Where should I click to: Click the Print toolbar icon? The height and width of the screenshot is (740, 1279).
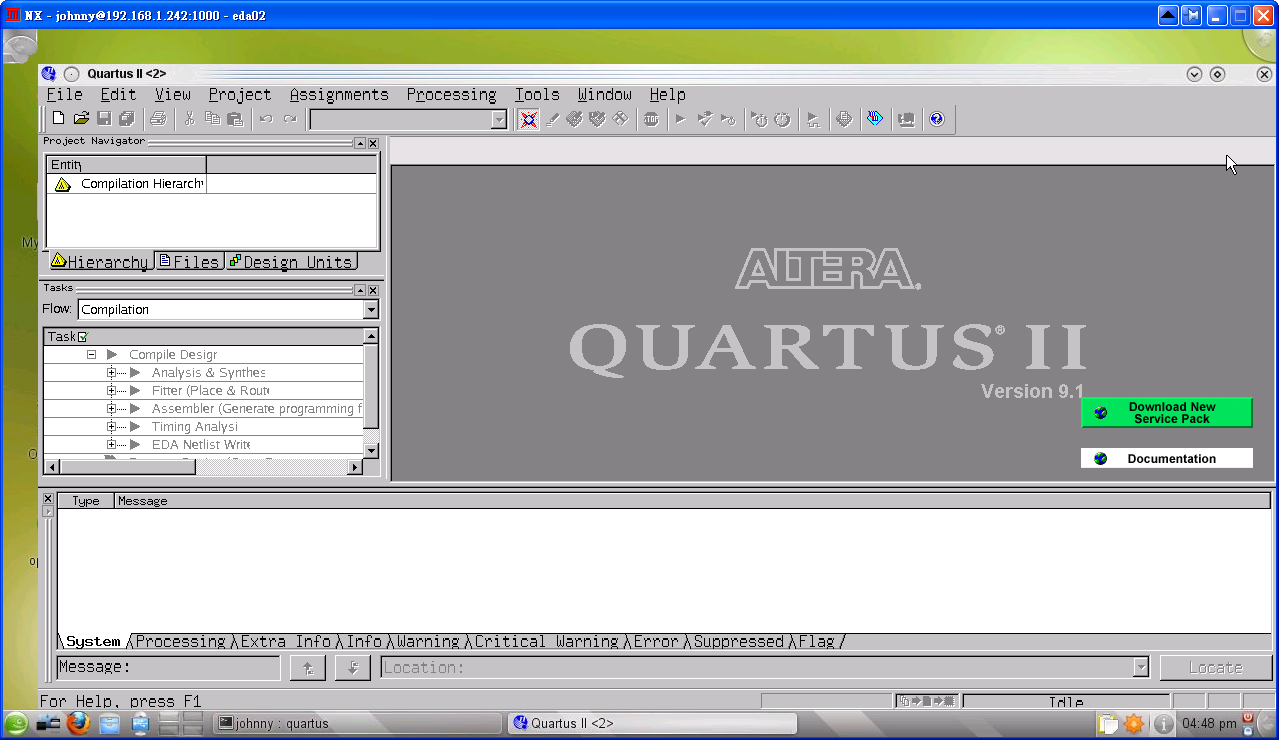(158, 119)
